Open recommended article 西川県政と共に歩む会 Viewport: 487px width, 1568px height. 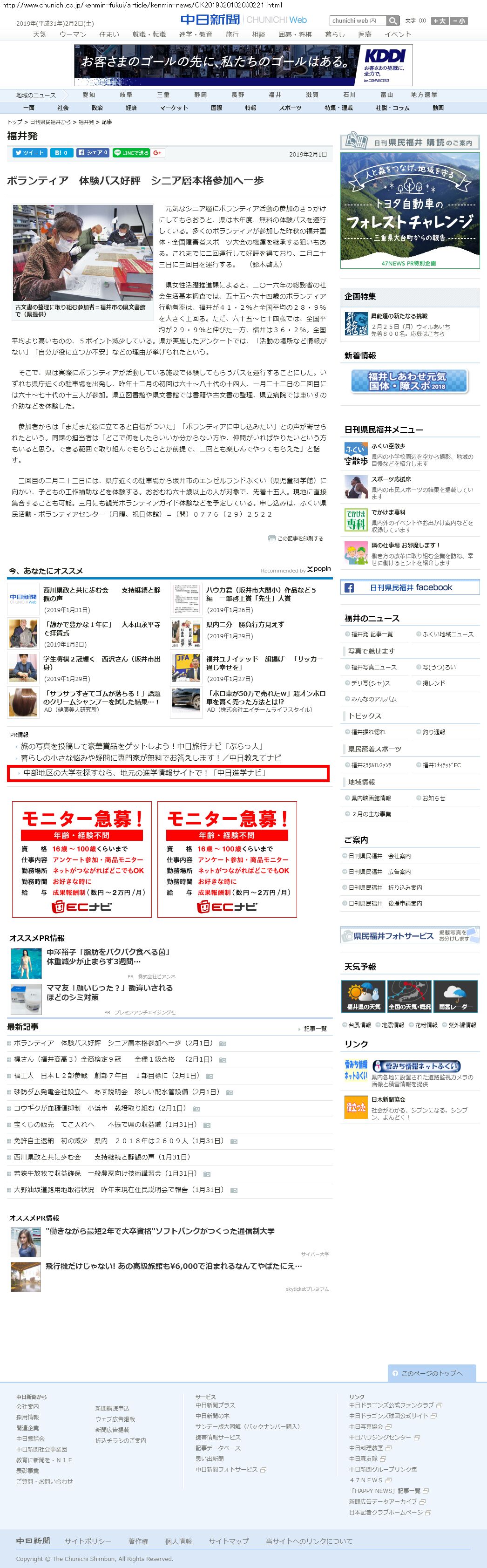click(102, 594)
